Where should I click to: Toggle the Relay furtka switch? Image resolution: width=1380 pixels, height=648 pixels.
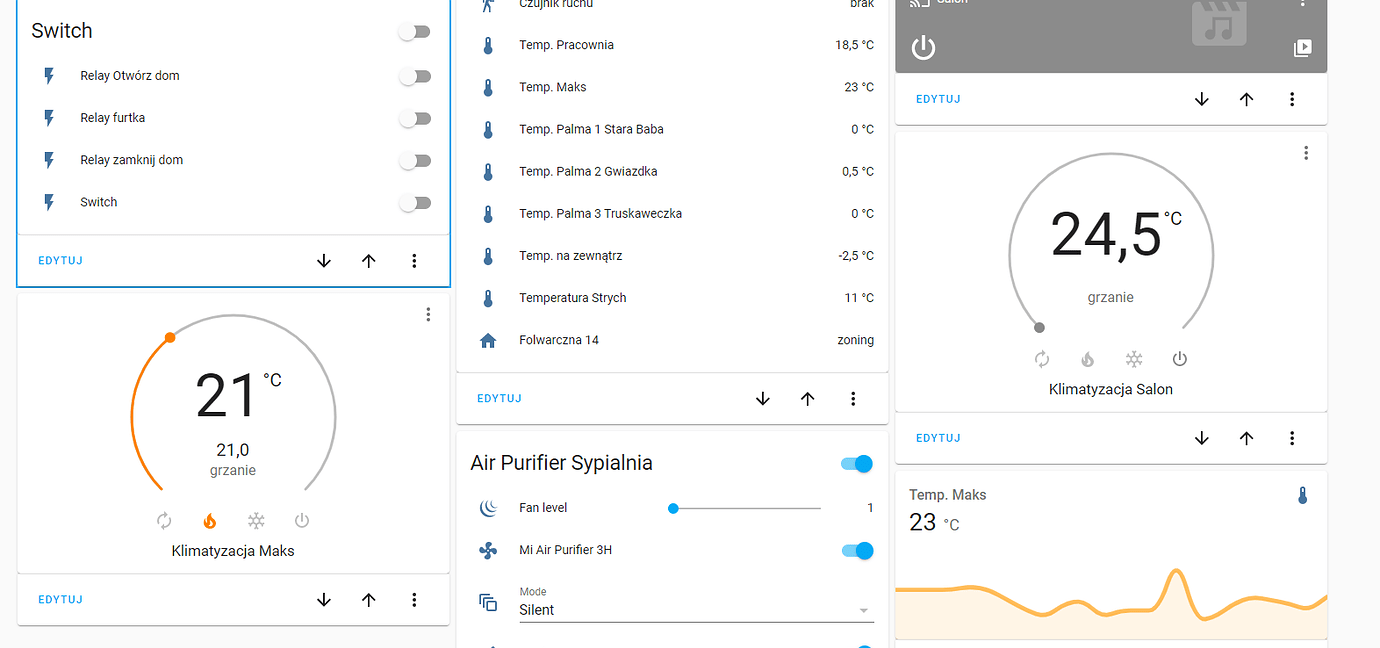tap(414, 118)
